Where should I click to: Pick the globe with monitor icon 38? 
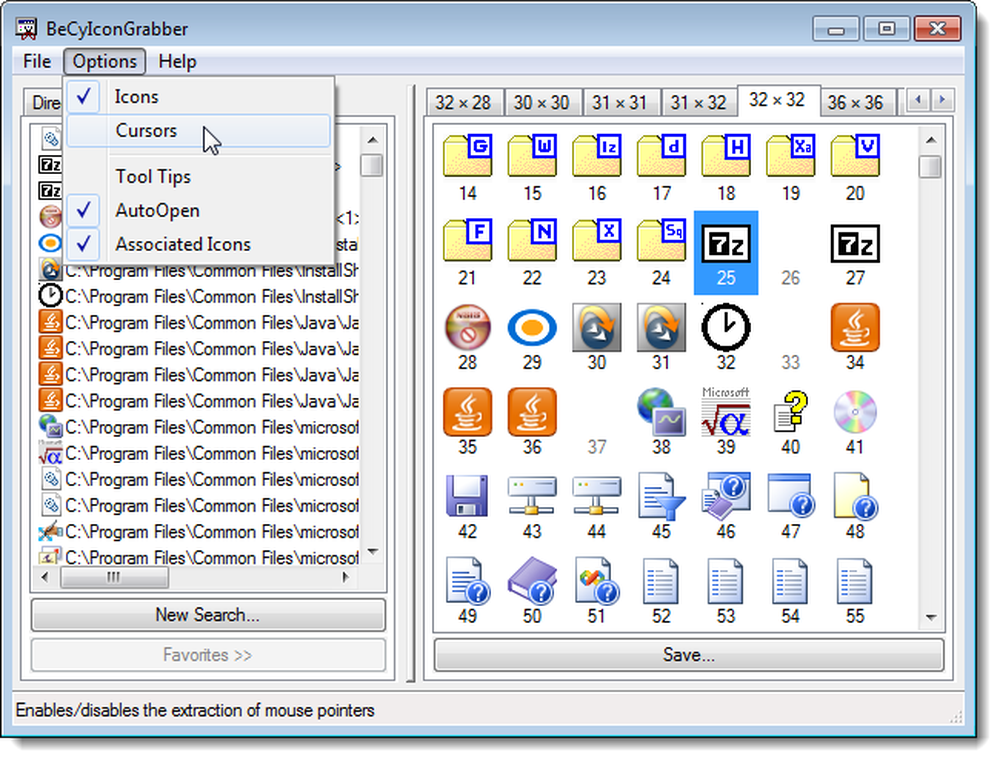pyautogui.click(x=661, y=412)
